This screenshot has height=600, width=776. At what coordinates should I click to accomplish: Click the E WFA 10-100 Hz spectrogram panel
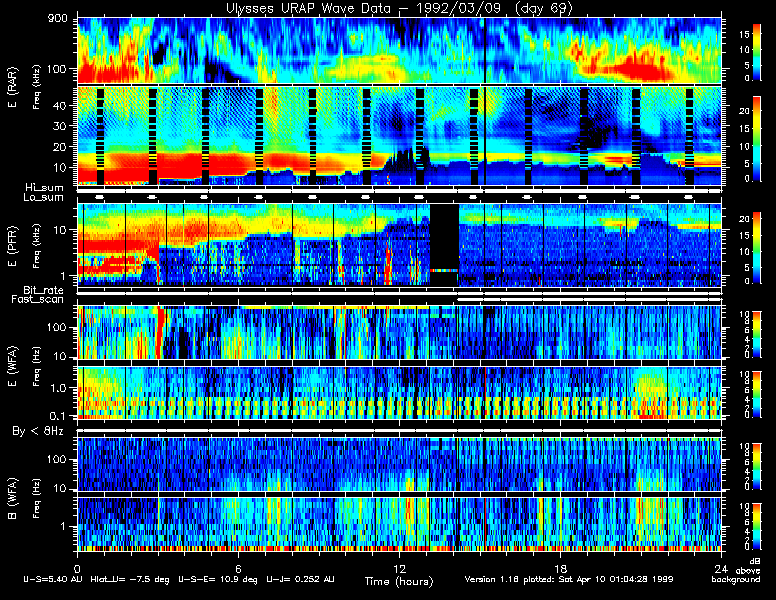coord(399,332)
